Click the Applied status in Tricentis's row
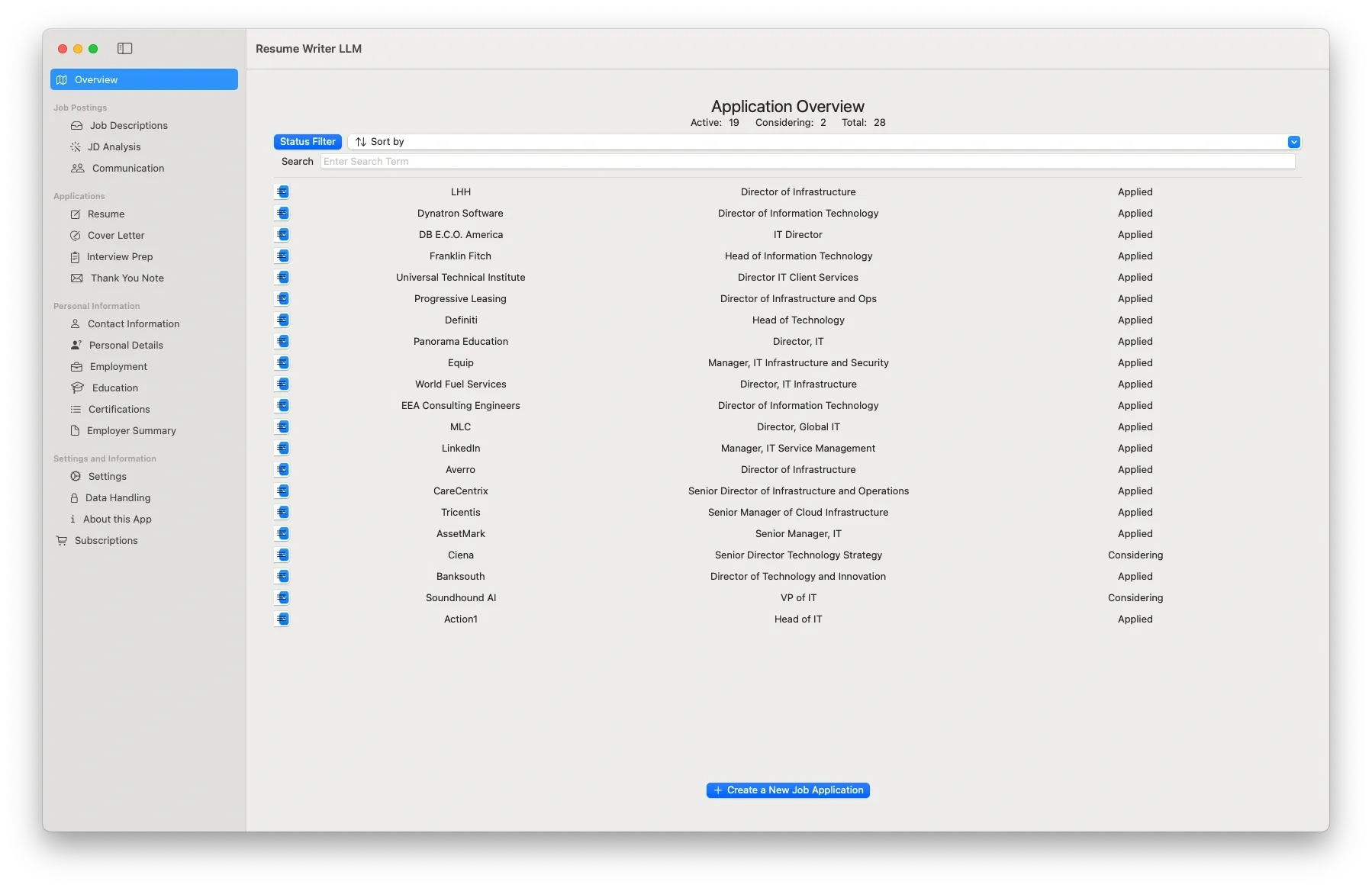This screenshot has width=1372, height=888. tap(1135, 513)
